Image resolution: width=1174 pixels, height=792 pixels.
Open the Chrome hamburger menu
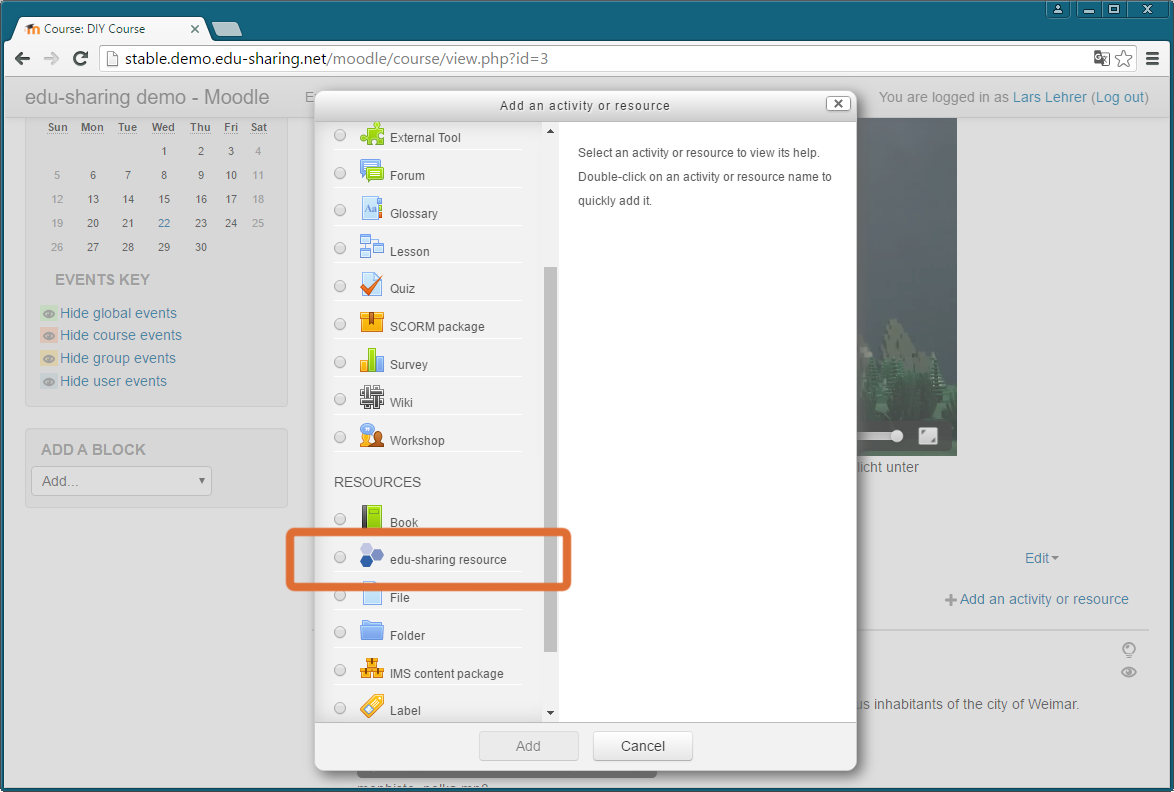point(1153,58)
